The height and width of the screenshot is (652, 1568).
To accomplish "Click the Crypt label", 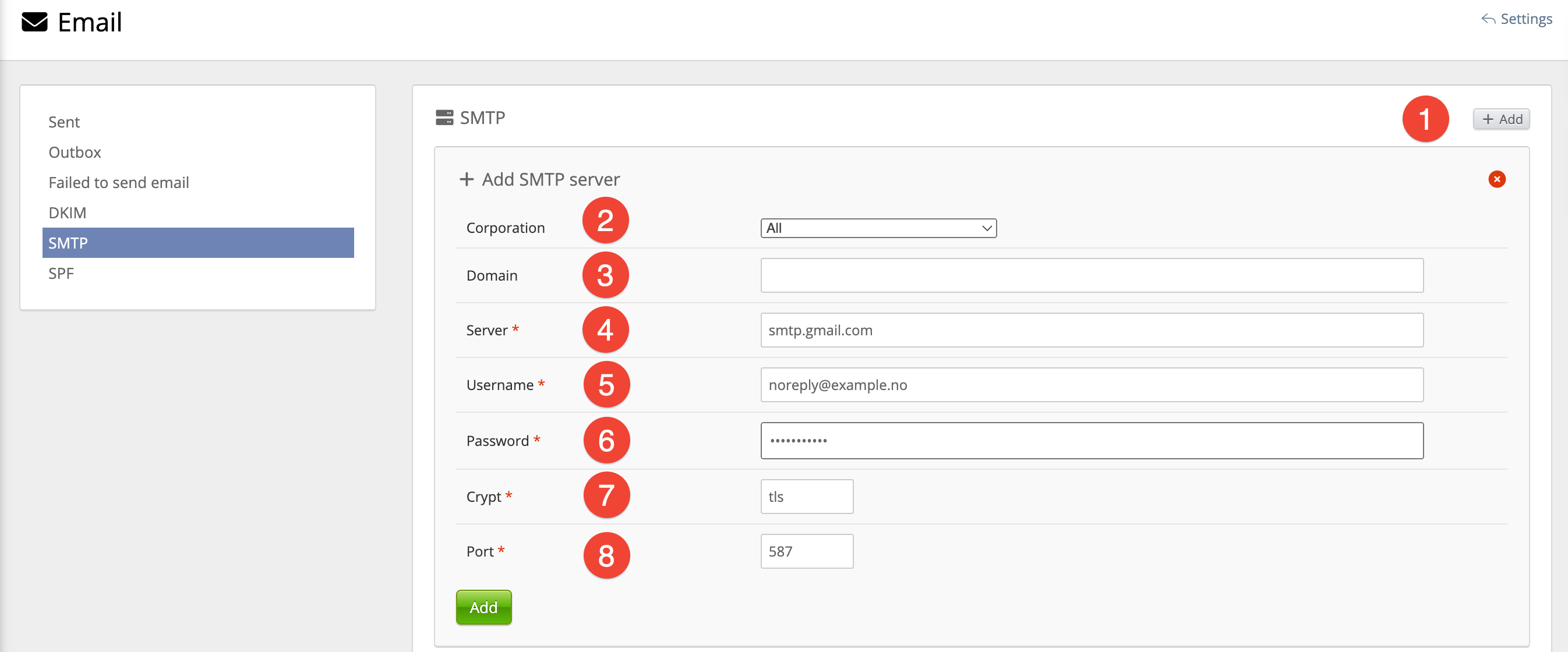I will [x=483, y=497].
